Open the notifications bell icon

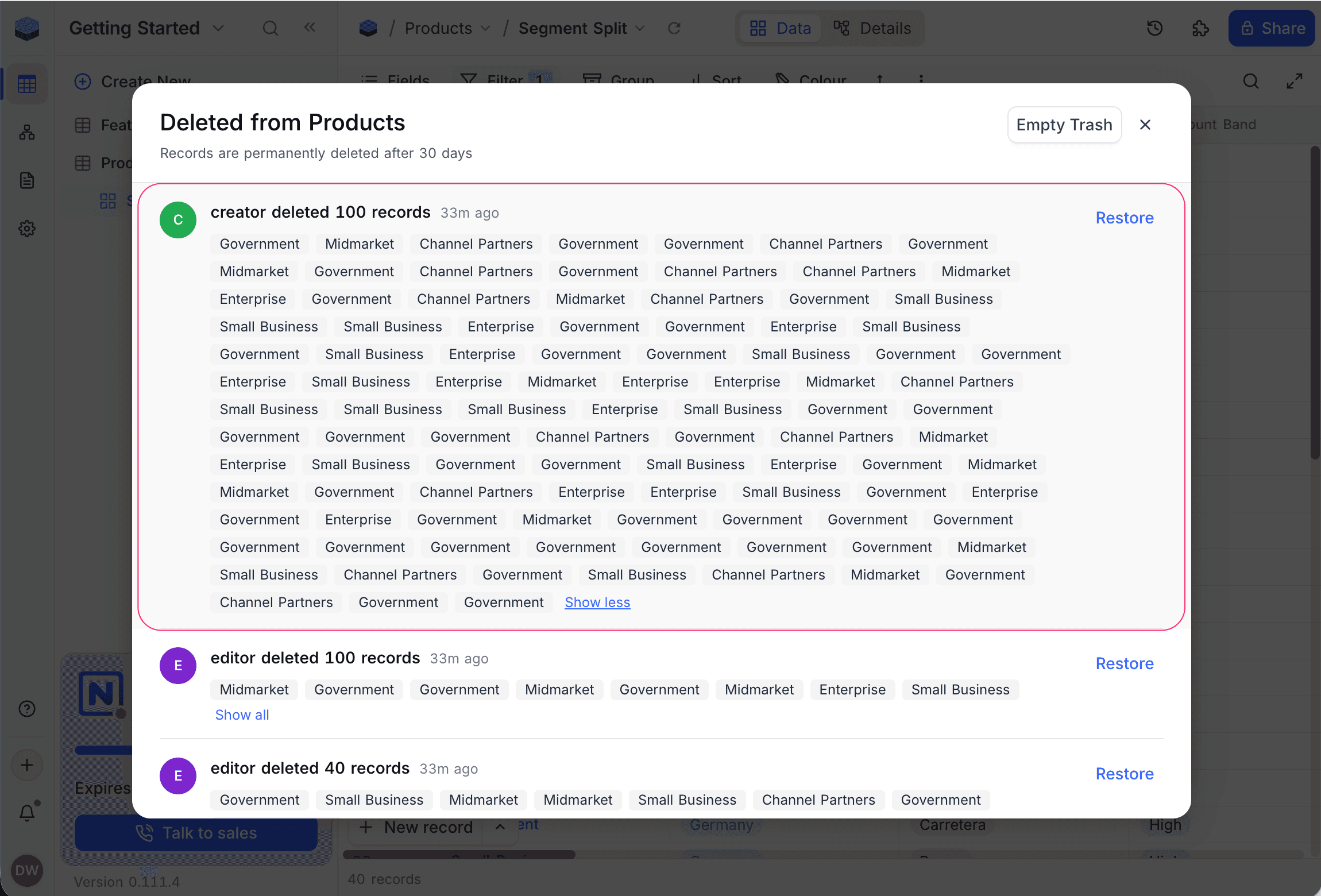point(27,812)
